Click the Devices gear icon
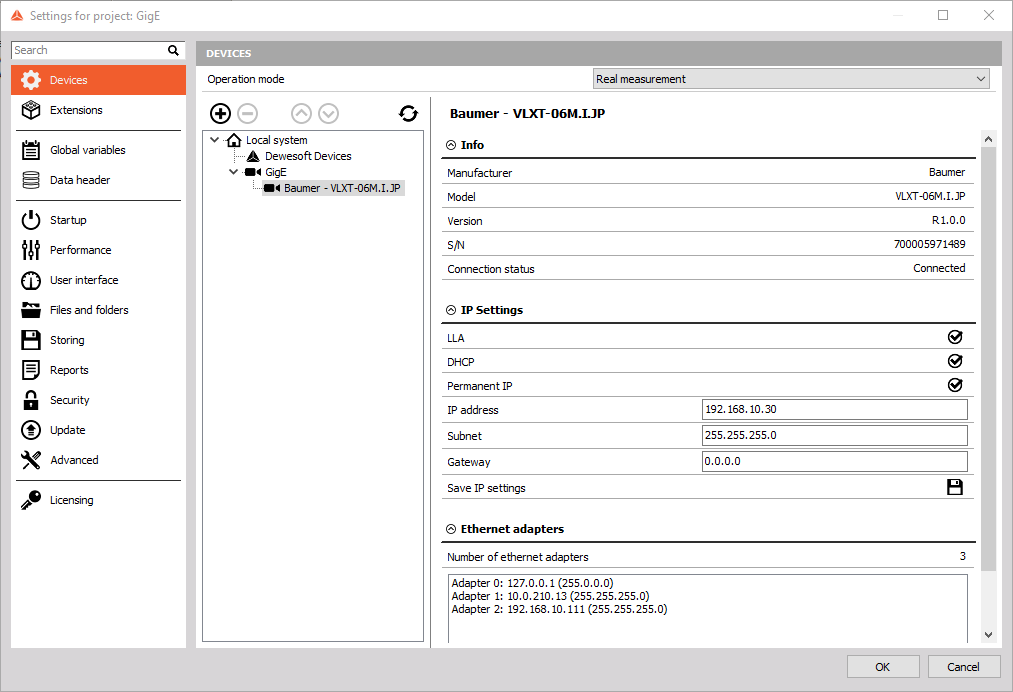 [x=31, y=80]
